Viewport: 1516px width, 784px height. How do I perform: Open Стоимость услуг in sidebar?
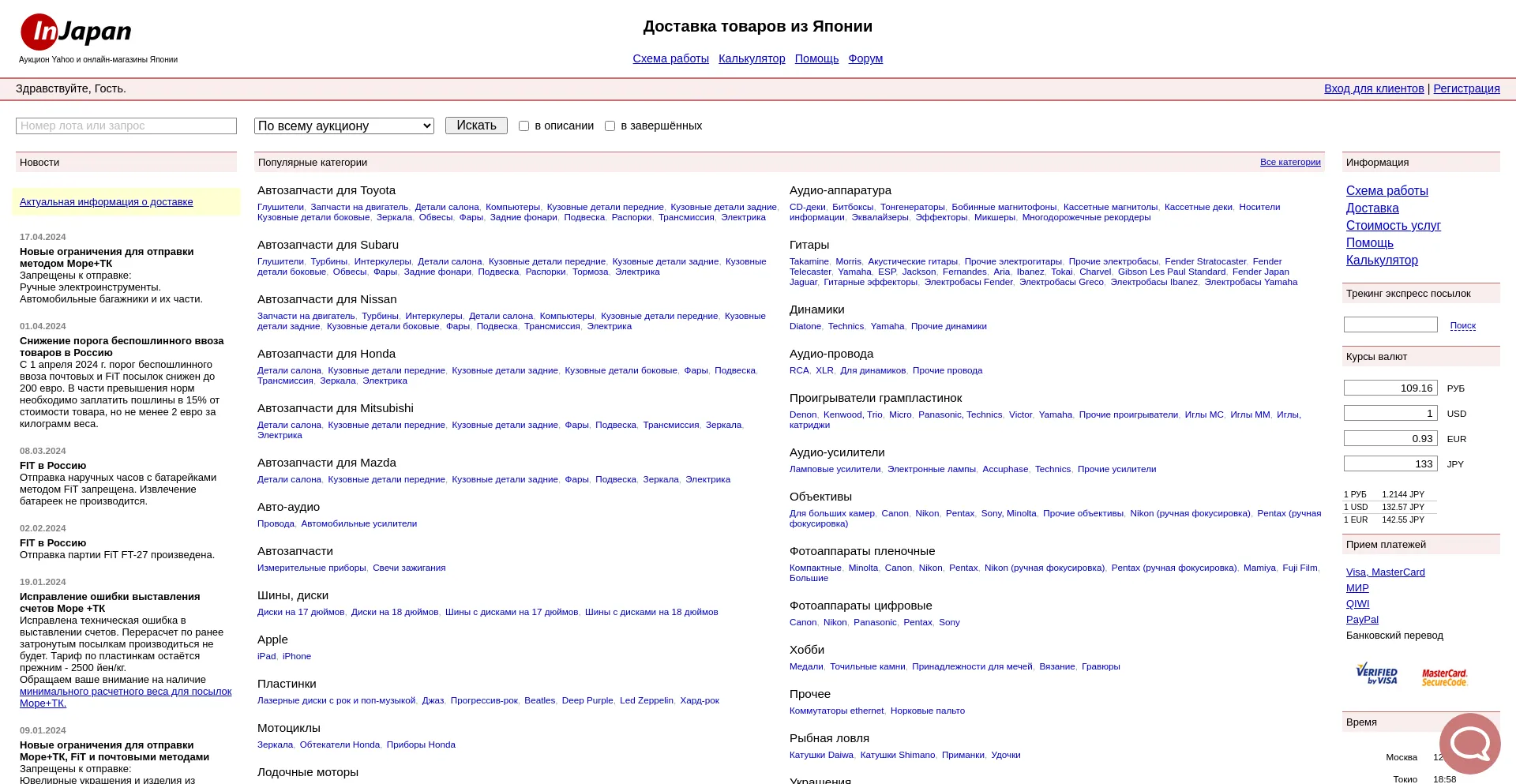1393,226
